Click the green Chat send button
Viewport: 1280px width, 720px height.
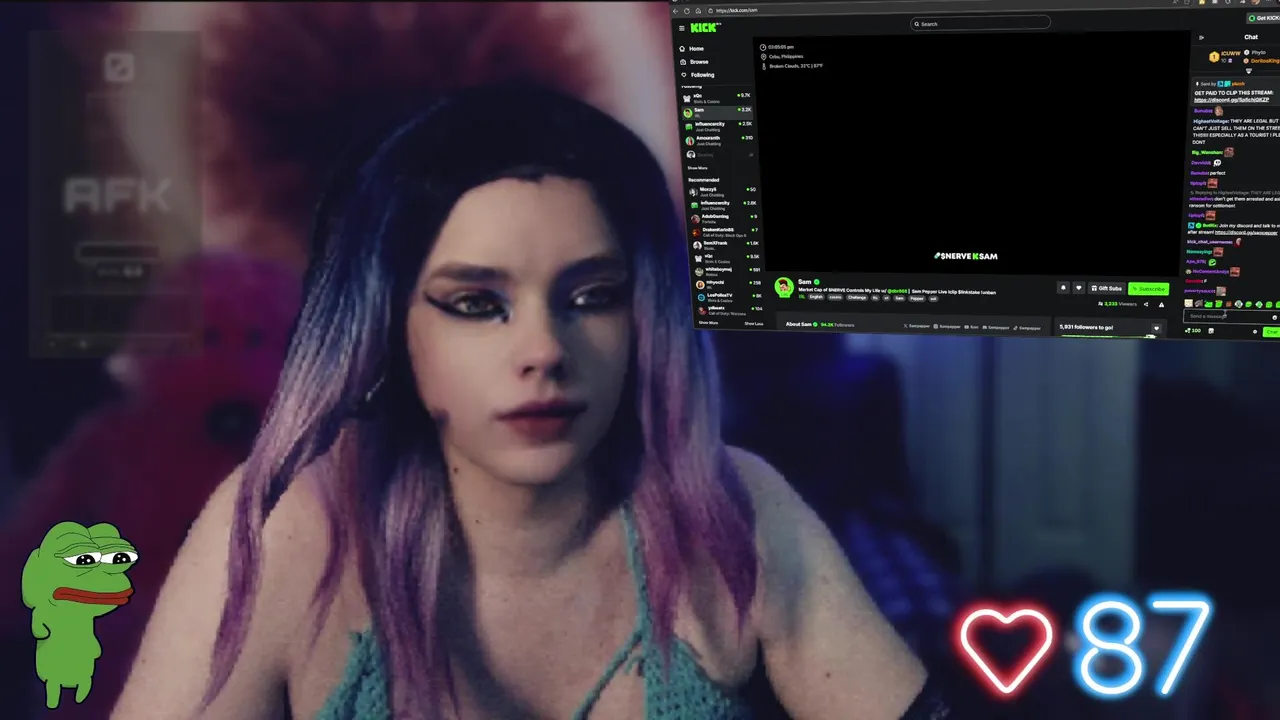[x=1271, y=332]
